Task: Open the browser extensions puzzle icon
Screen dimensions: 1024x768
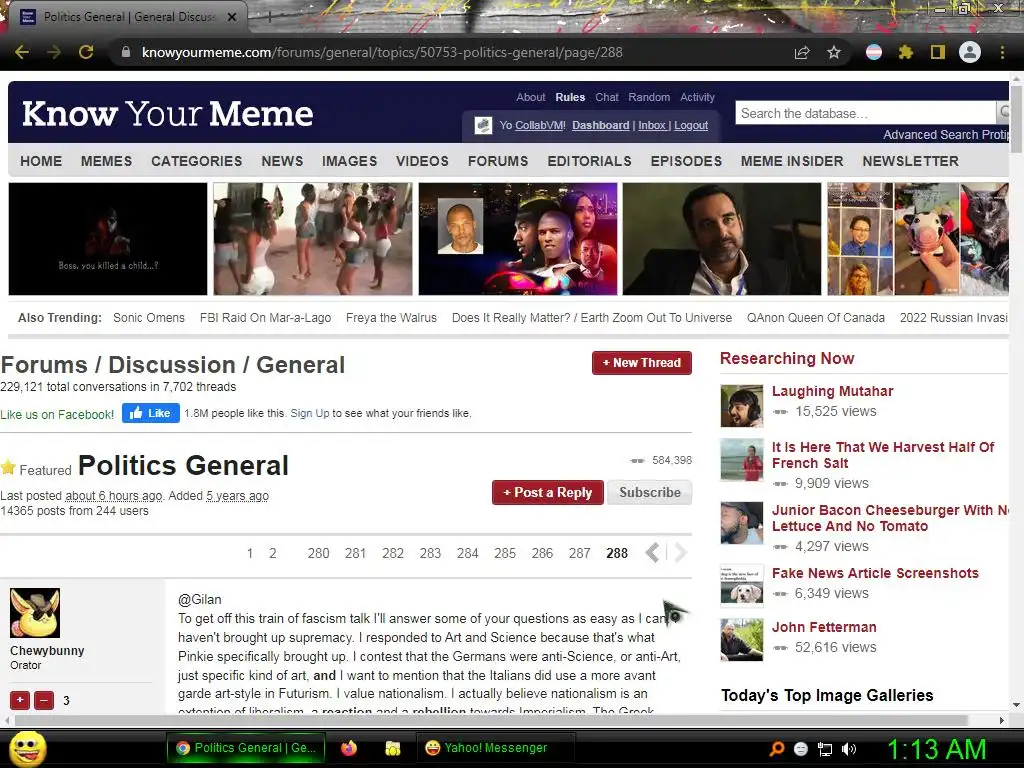Action: point(905,52)
